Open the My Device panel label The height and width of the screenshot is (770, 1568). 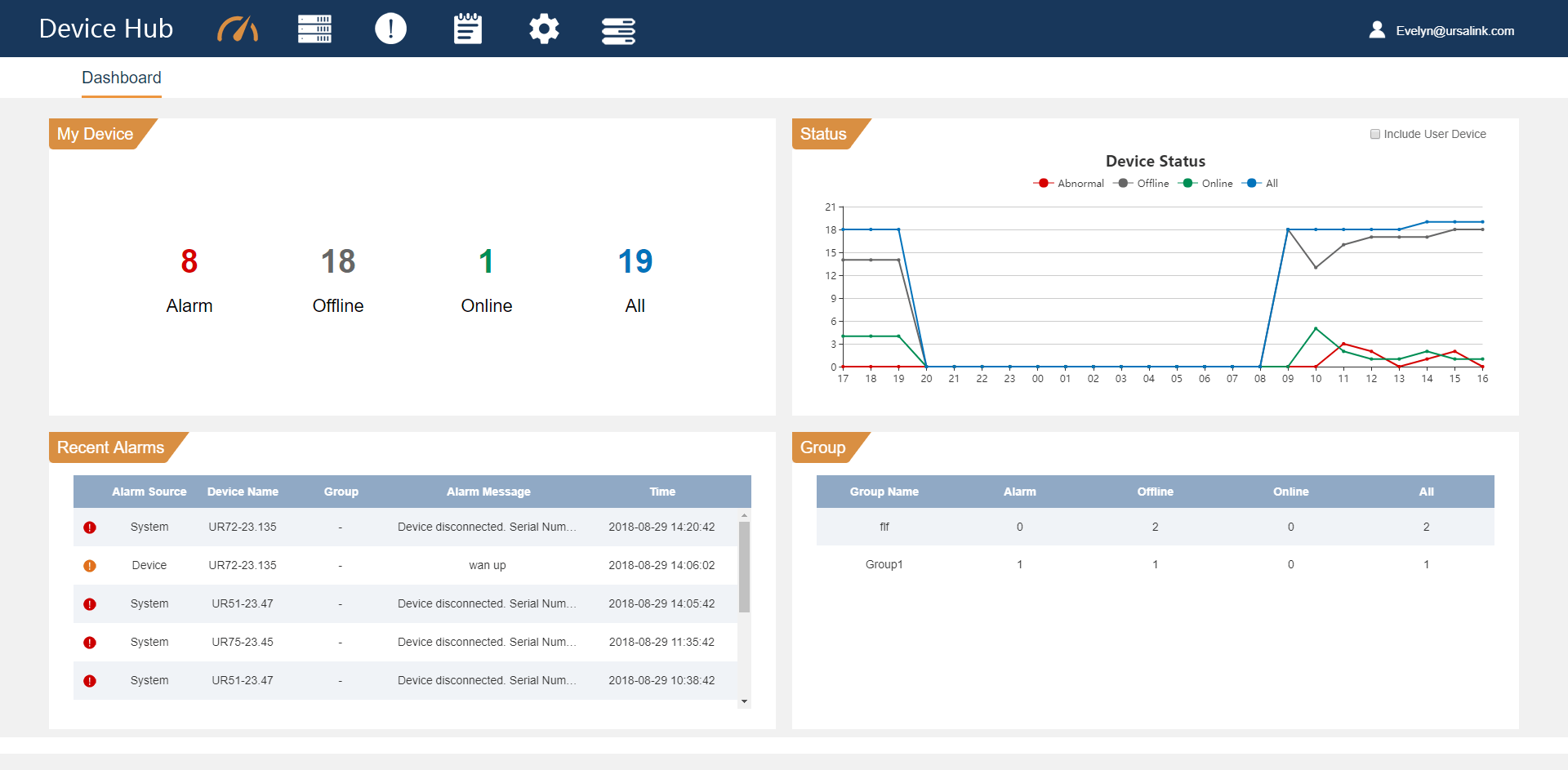(96, 133)
